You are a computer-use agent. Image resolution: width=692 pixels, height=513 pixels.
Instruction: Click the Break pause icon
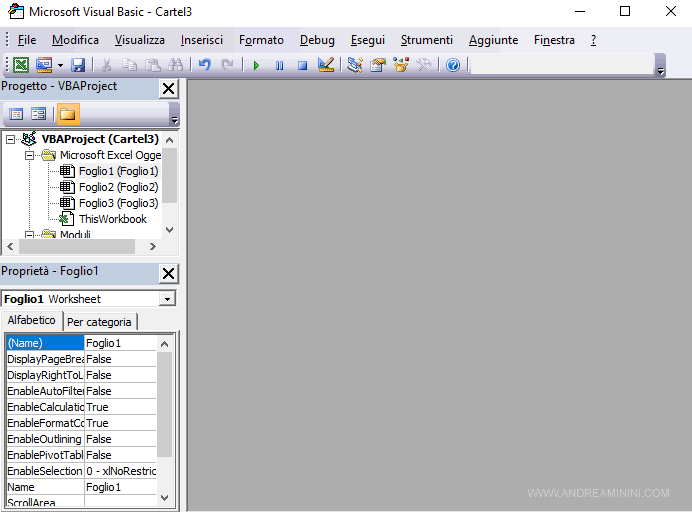[279, 66]
